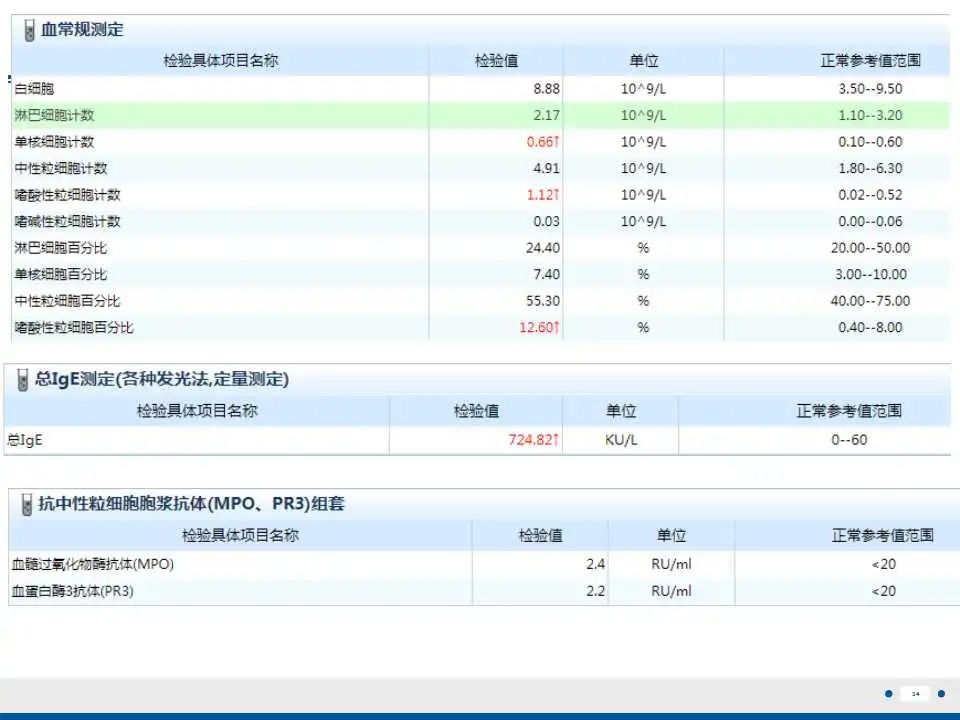Click the elevated IgE value 724.82↑
960x720 pixels.
(x=533, y=440)
